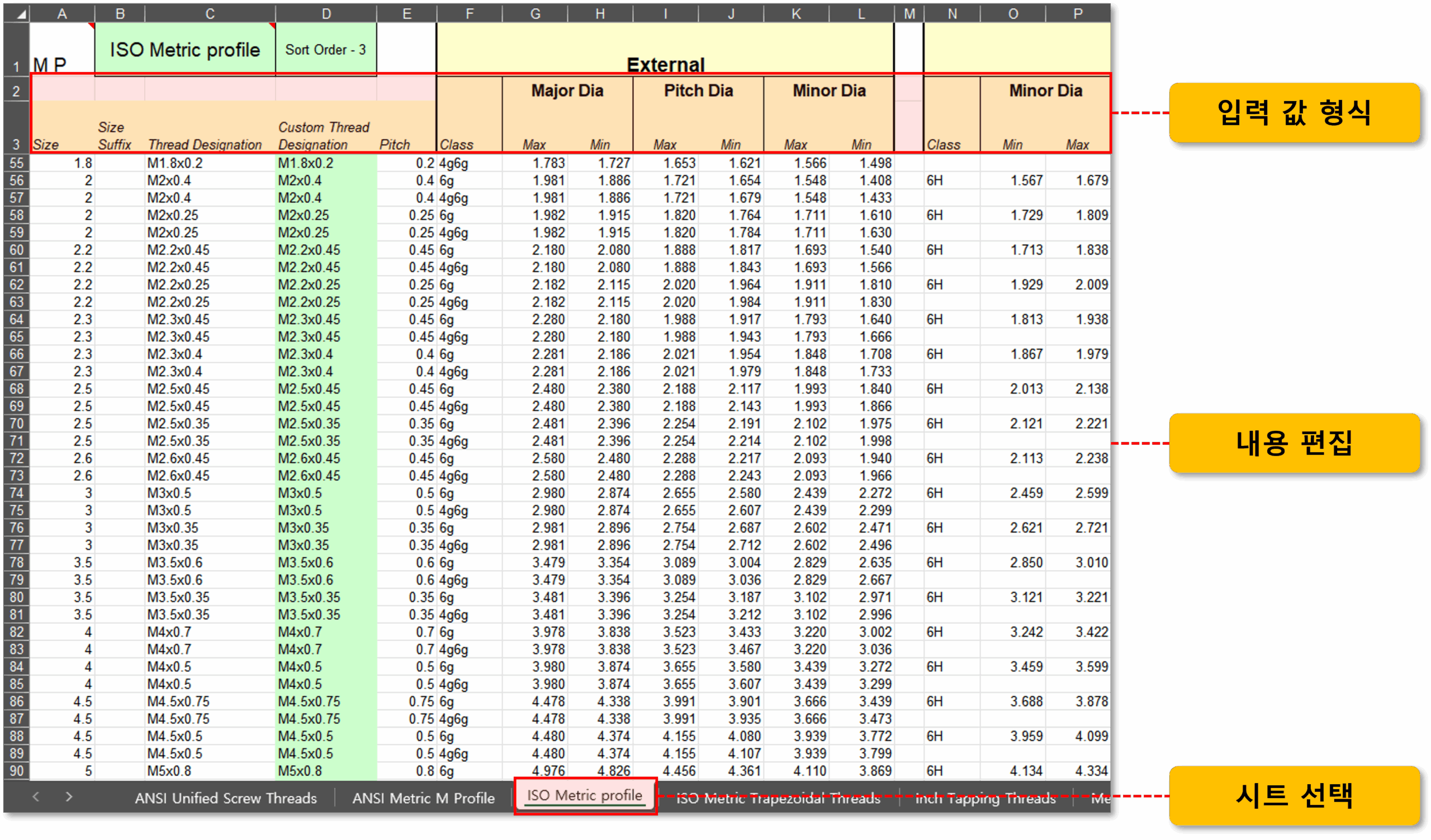1431x840 pixels.
Task: Click the External header cell
Action: point(666,49)
